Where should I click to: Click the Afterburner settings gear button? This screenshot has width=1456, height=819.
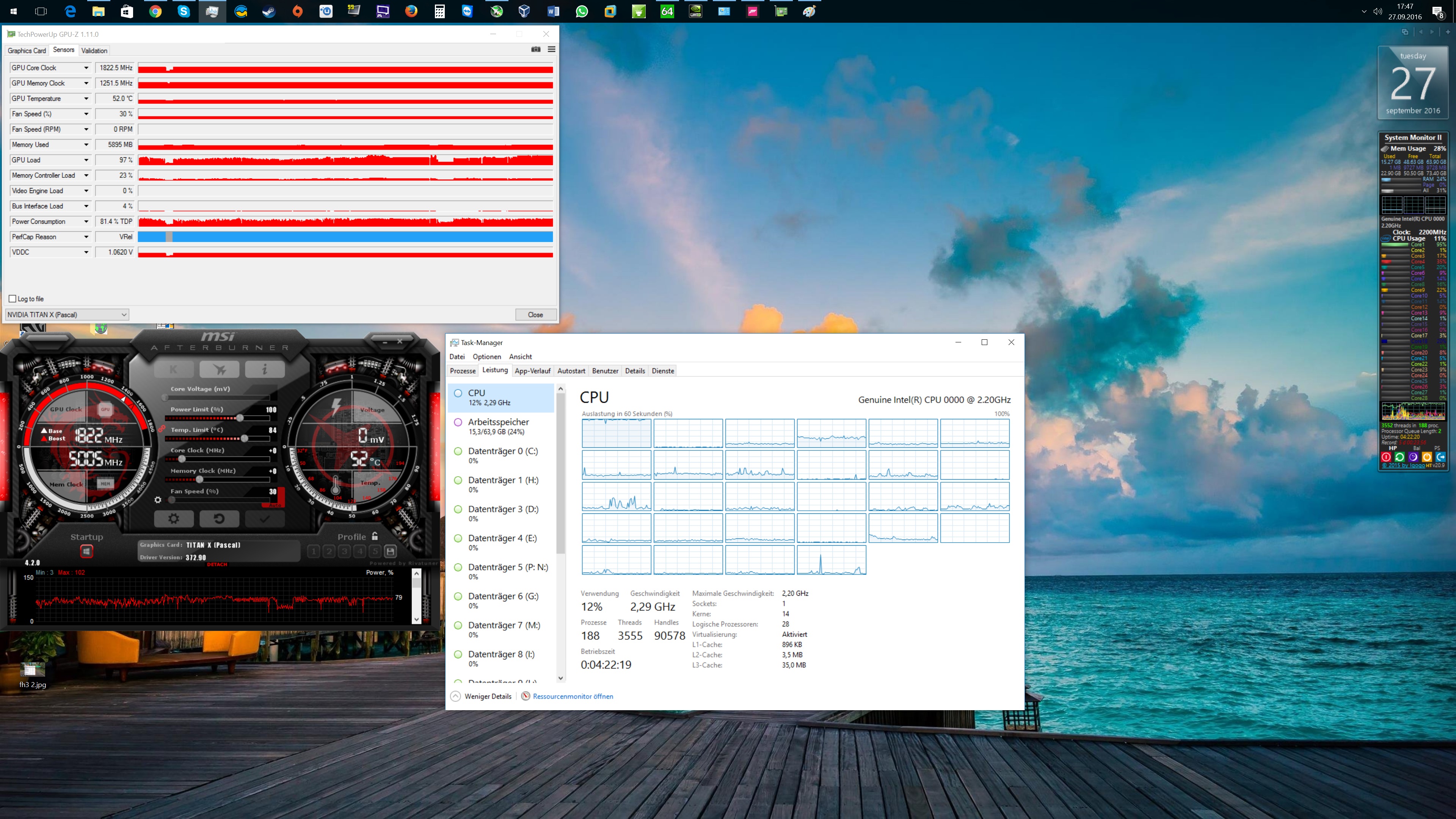(x=174, y=518)
